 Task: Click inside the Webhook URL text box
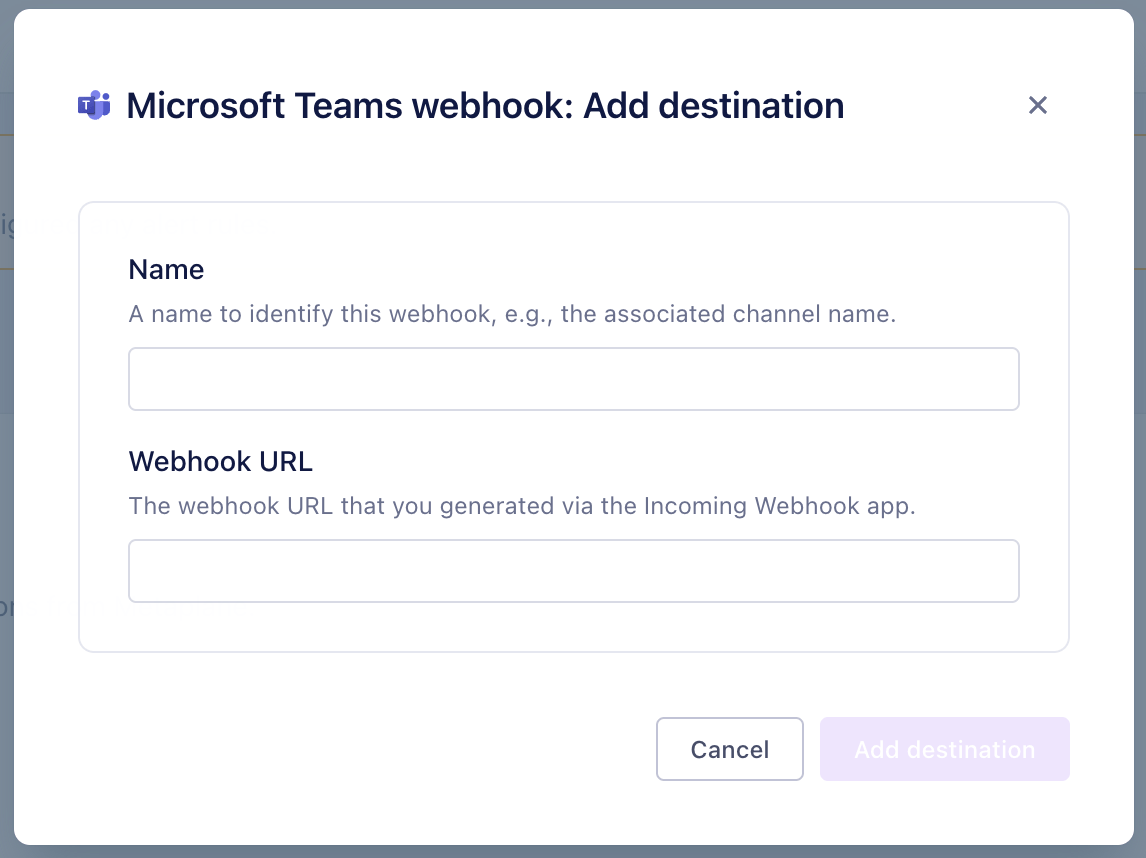[573, 570]
